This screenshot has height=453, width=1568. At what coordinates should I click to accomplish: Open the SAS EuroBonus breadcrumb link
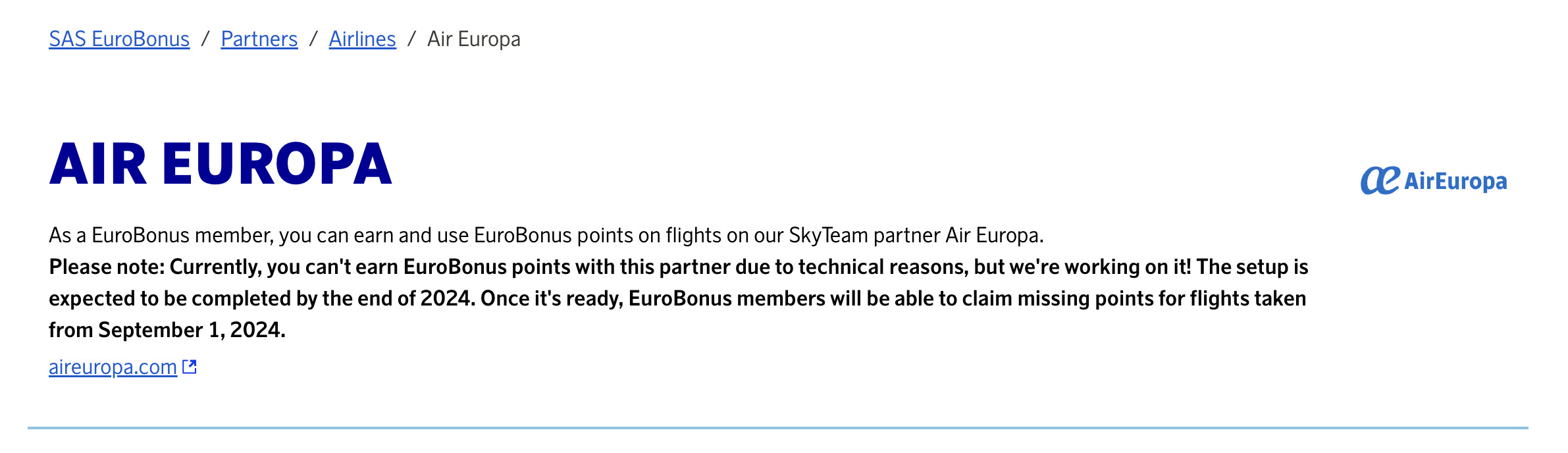point(119,40)
